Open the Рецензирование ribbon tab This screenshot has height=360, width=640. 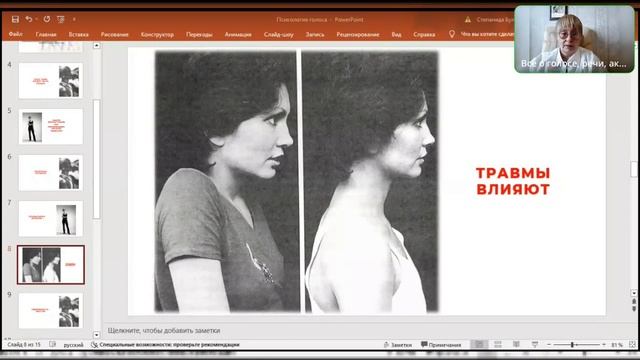pyautogui.click(x=358, y=34)
